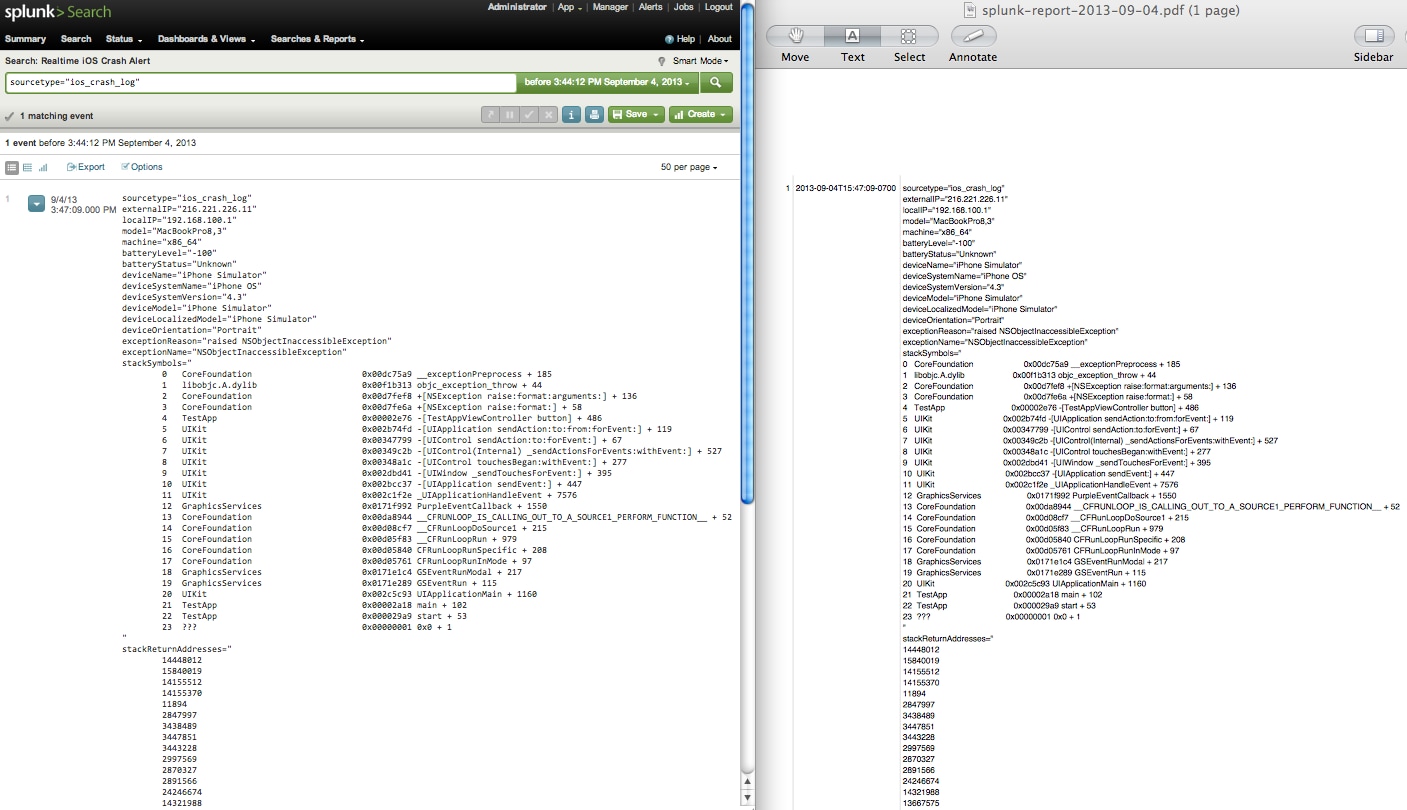Go to the Search tab in navigation

click(76, 39)
